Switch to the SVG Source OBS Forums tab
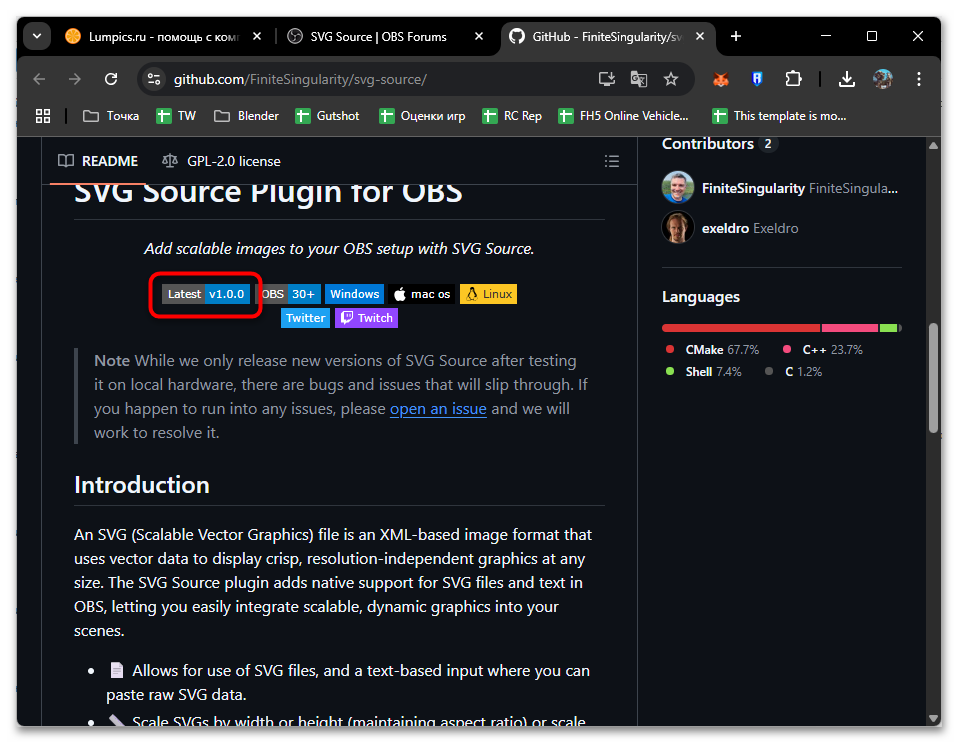This screenshot has height=743, width=958. coord(380,36)
